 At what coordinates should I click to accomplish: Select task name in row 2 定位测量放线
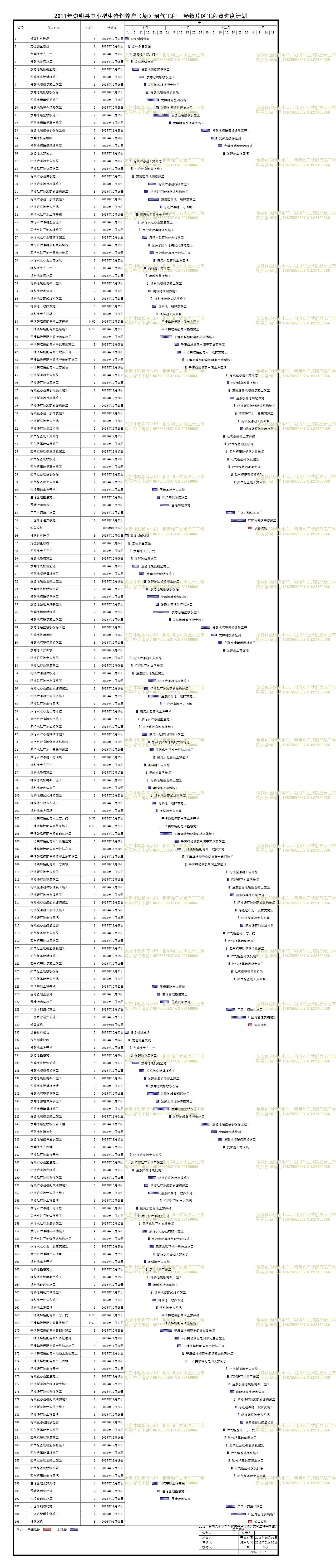[x=39, y=46]
